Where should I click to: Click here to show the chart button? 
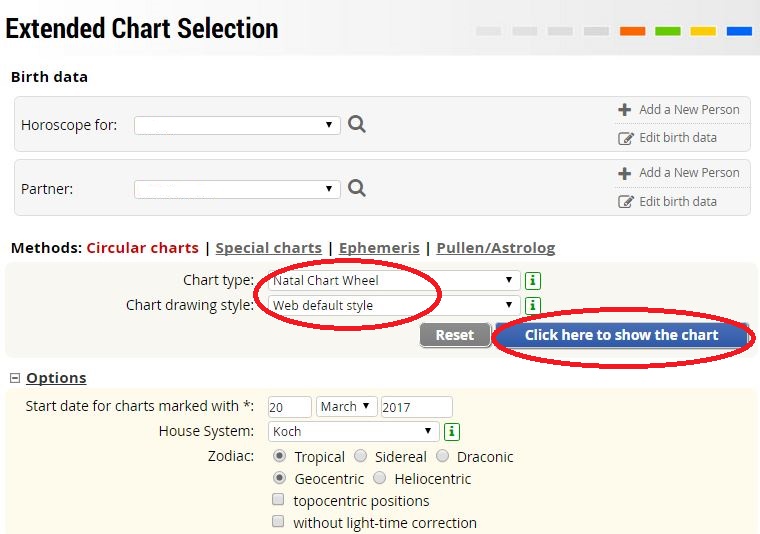tap(621, 335)
